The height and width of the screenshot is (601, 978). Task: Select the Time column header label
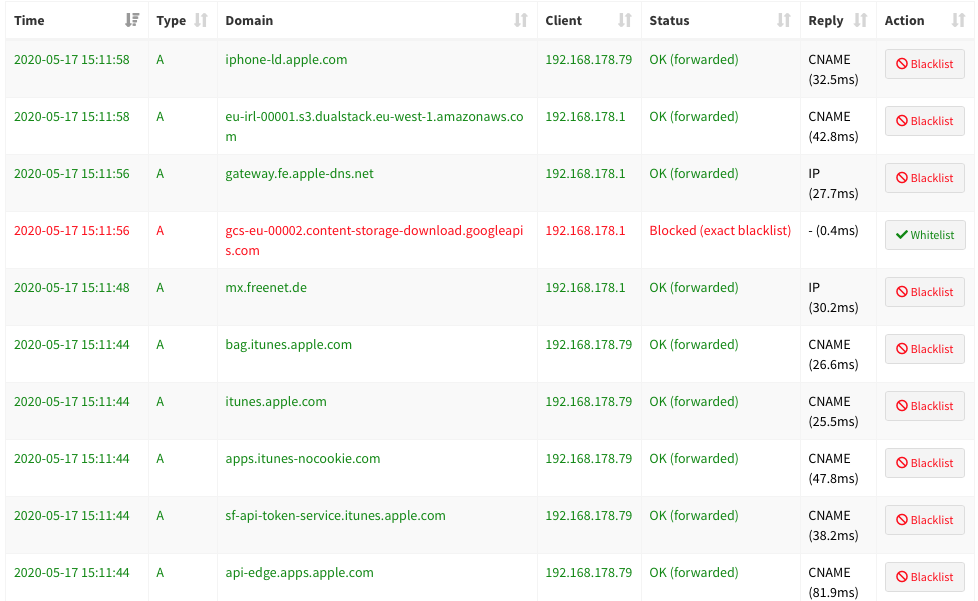point(29,21)
